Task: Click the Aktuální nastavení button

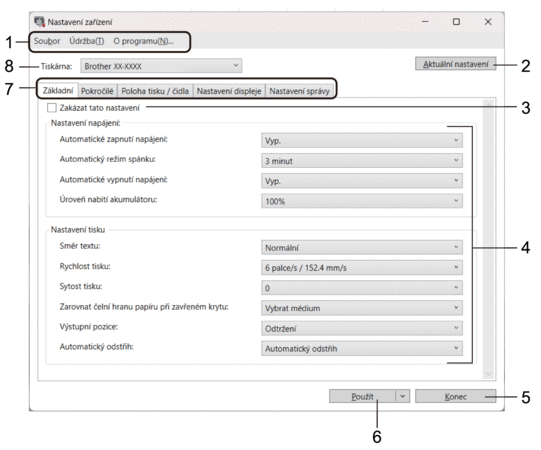Action: (x=456, y=64)
